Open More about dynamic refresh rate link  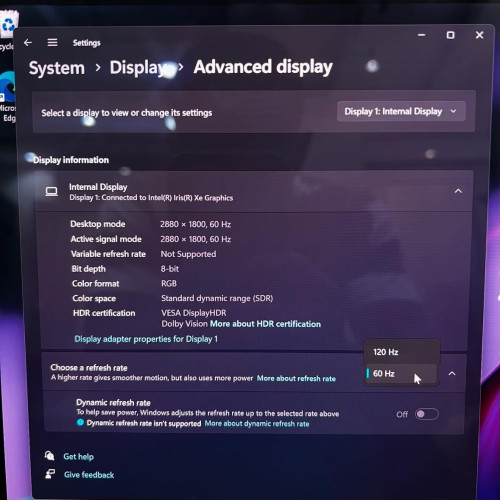(257, 424)
